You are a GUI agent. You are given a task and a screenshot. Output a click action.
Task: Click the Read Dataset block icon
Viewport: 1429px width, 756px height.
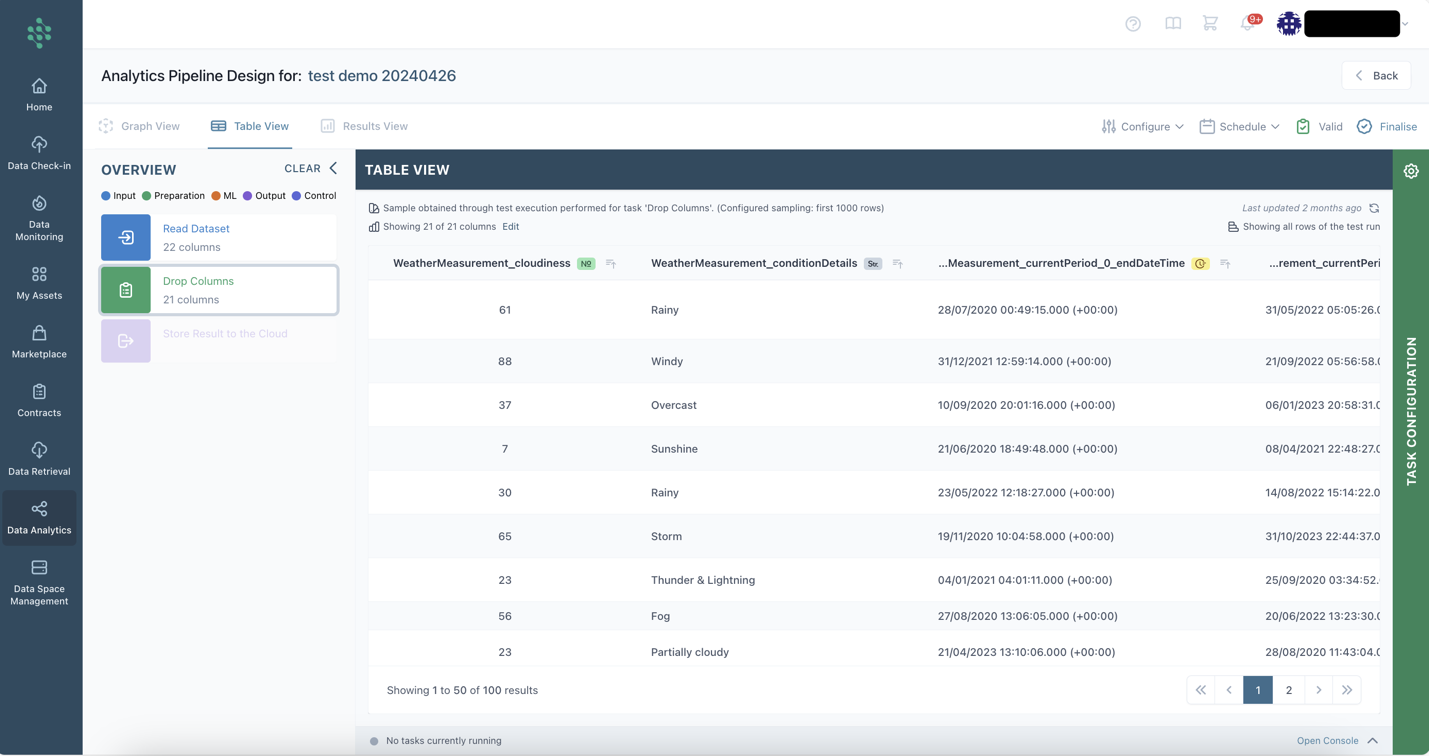[126, 238]
